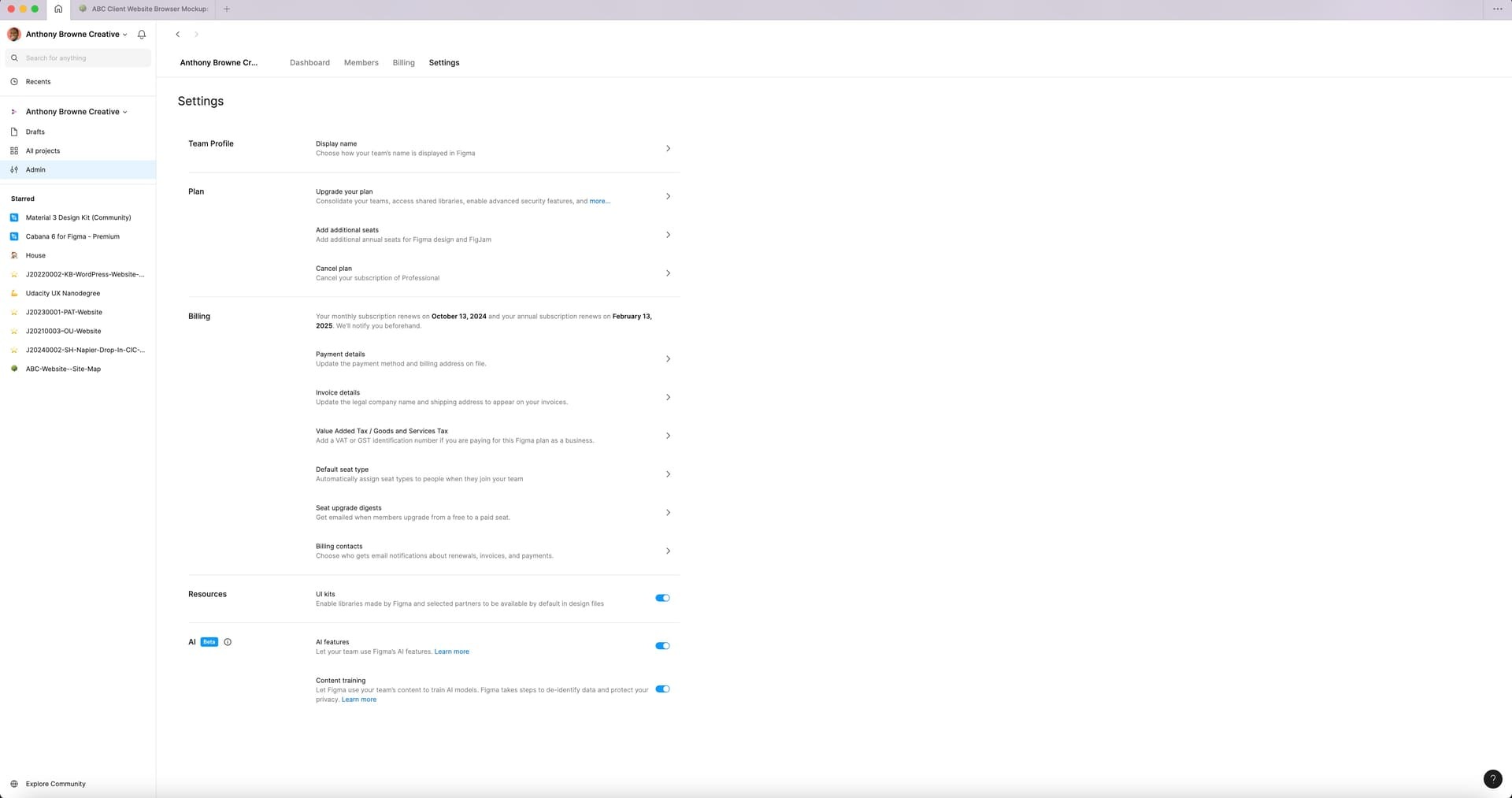The image size is (1512, 798).
Task: Click the user avatar at top left
Action: tap(14, 35)
